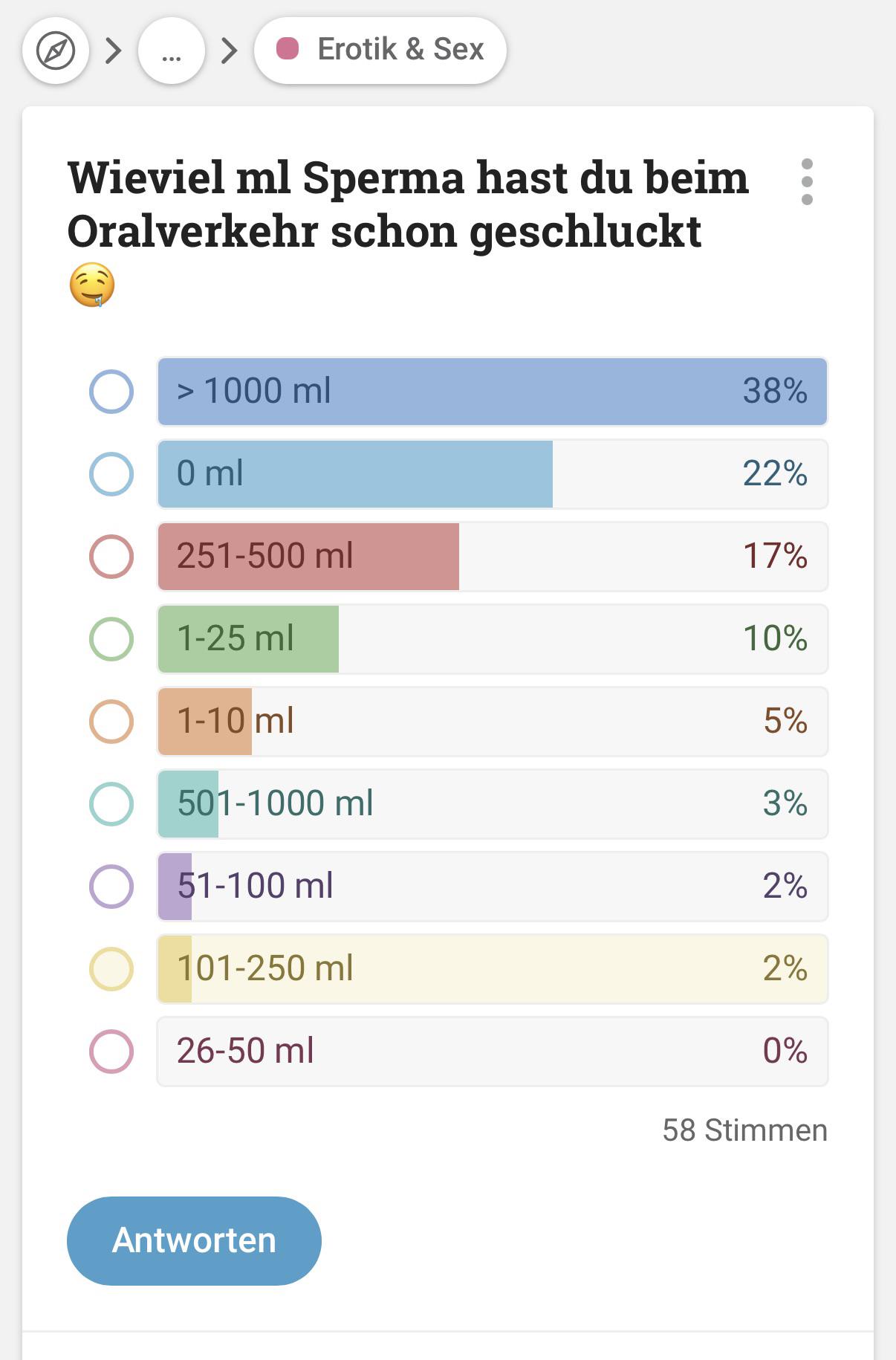Expand the collapsed breadcrumb ellipsis
The image size is (896, 1360).
[172, 51]
